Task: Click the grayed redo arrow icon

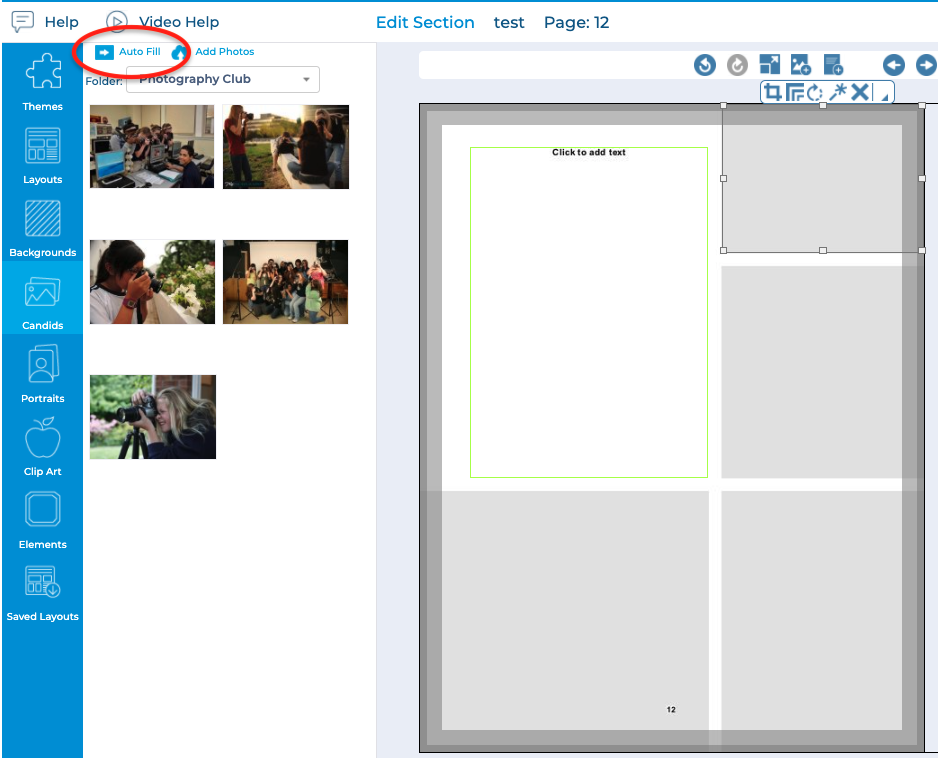Action: pyautogui.click(x=737, y=65)
